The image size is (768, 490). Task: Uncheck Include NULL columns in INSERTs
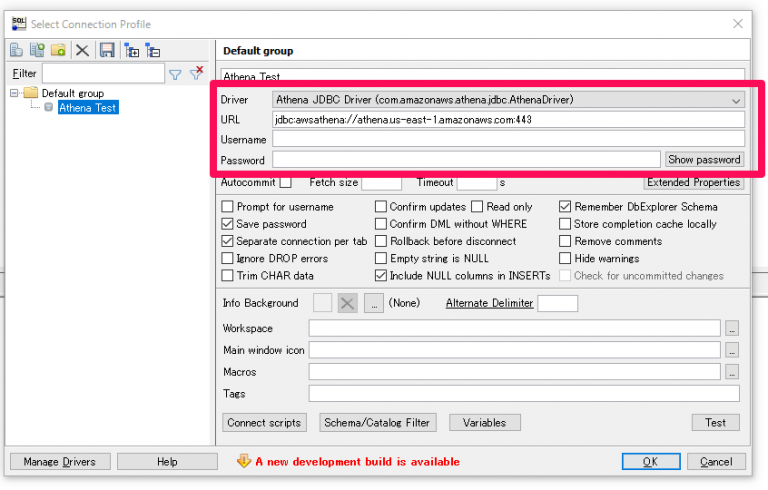click(381, 275)
